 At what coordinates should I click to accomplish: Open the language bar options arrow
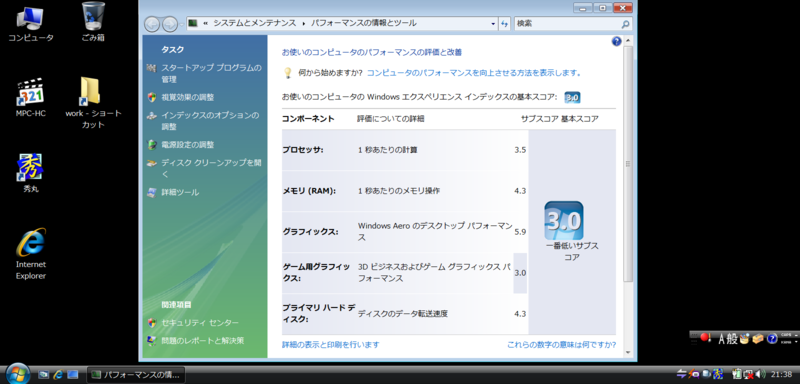coord(796,342)
